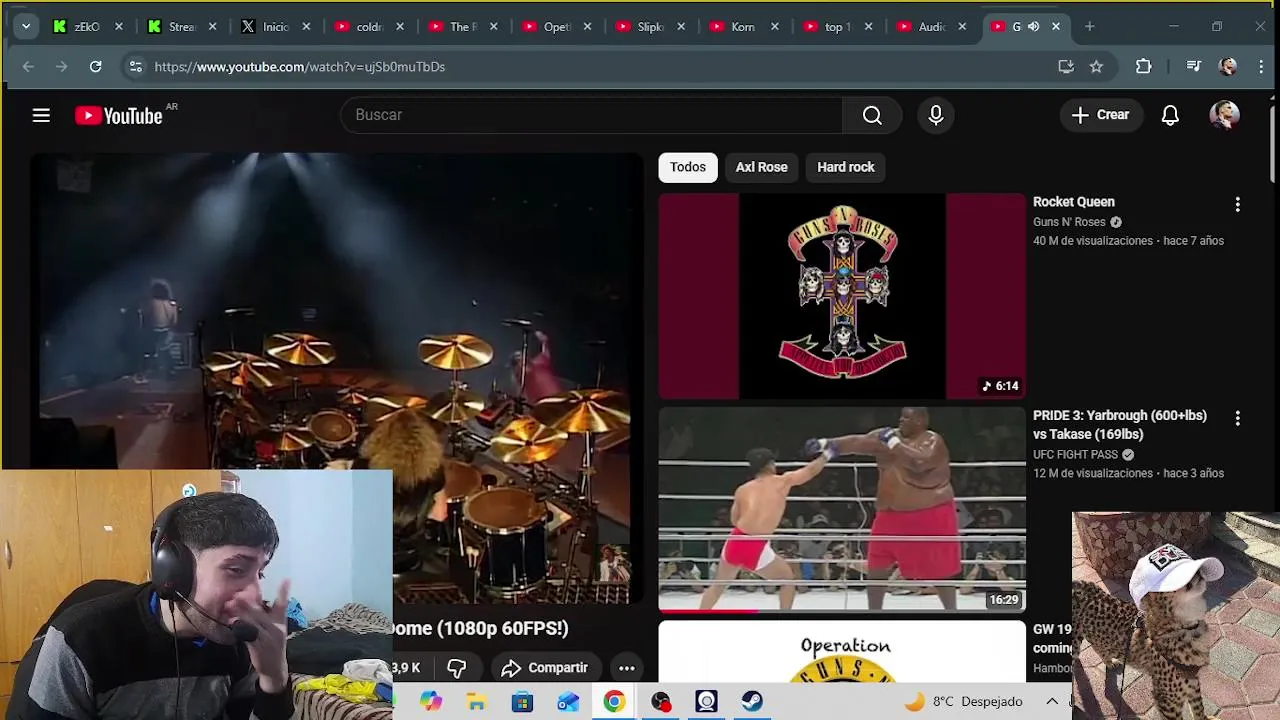This screenshot has width=1280, height=720.
Task: Open more actions ellipsis under video
Action: (627, 668)
